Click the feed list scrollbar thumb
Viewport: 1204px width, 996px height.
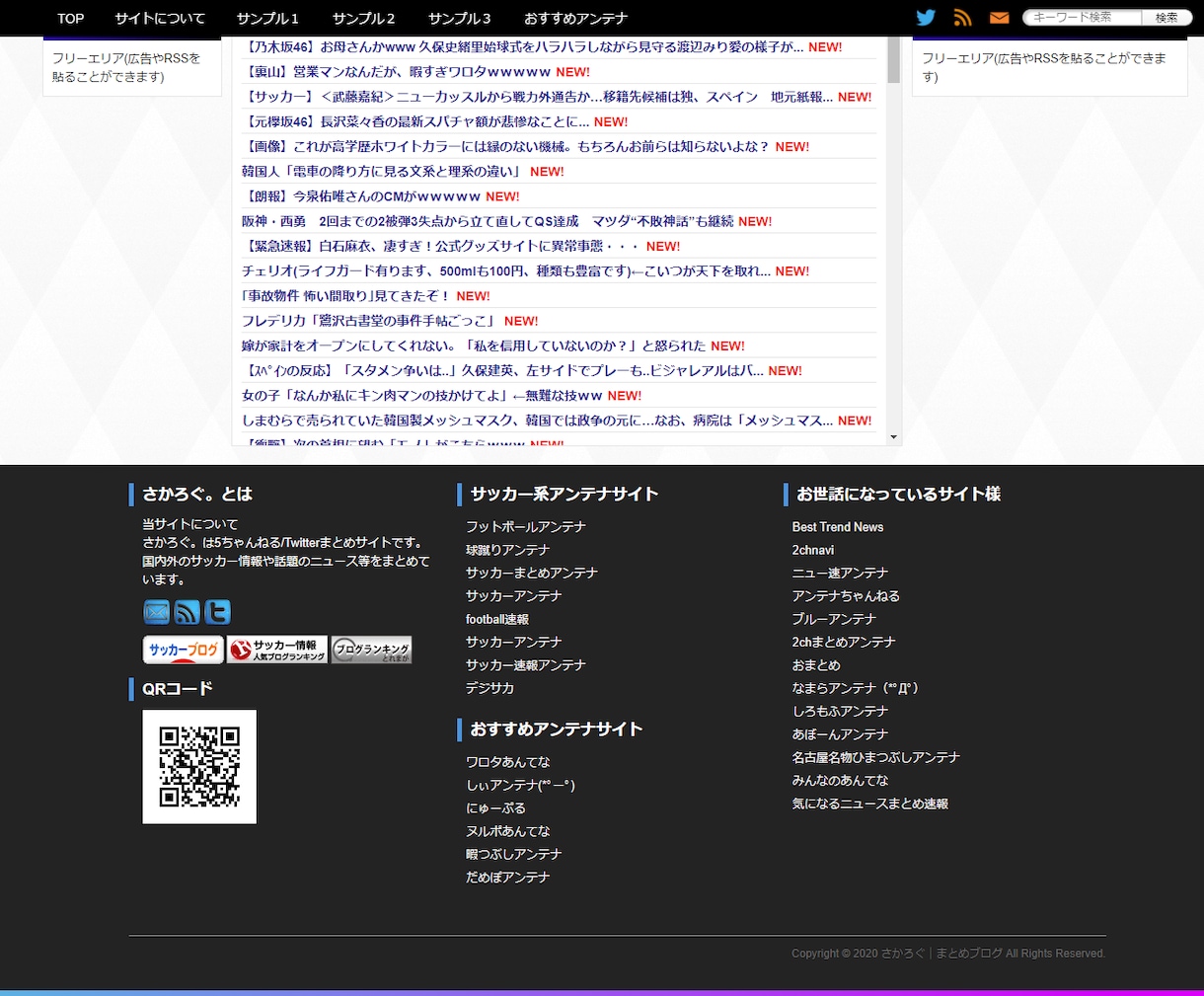pos(894,60)
